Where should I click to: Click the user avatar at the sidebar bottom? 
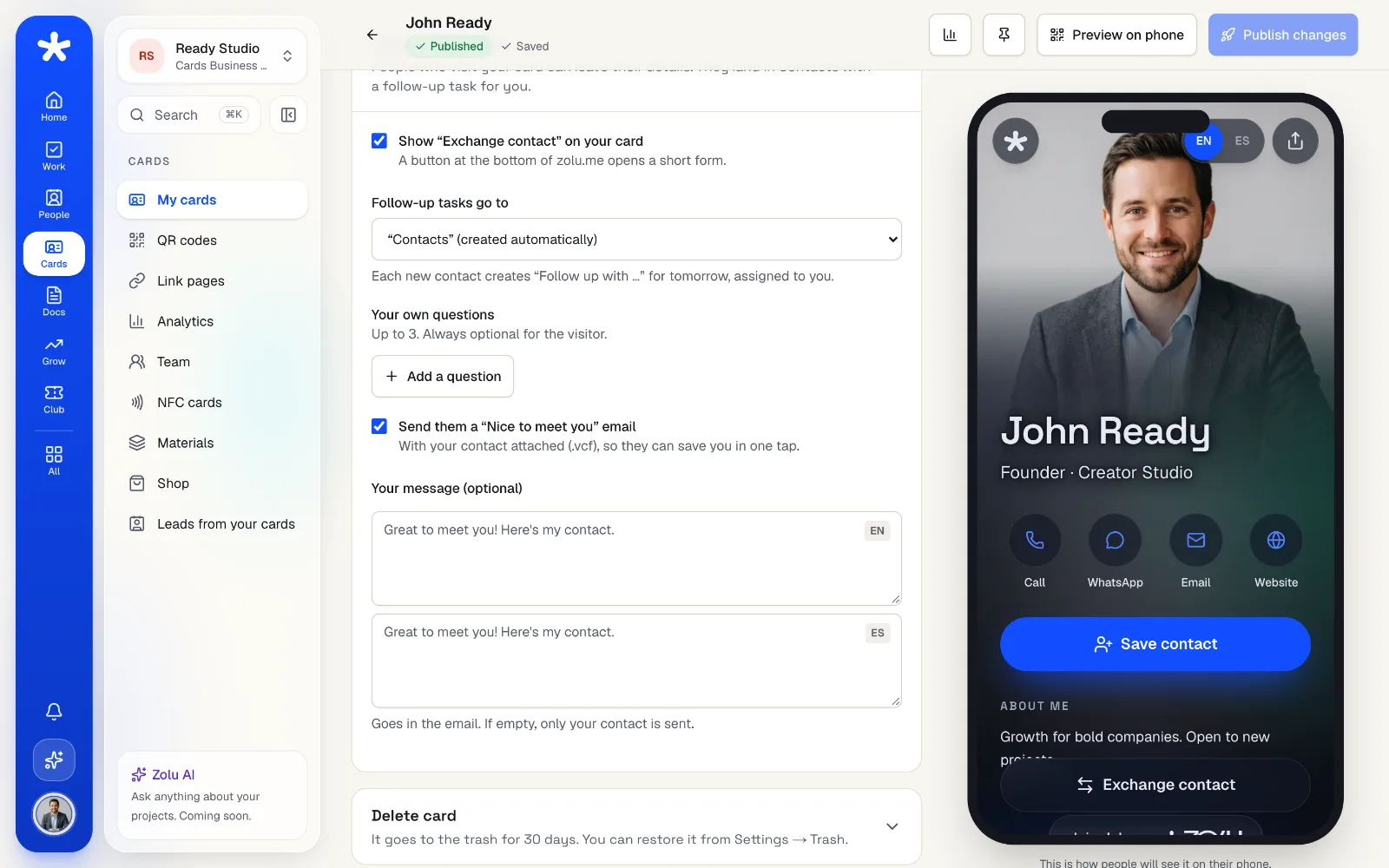point(54,814)
